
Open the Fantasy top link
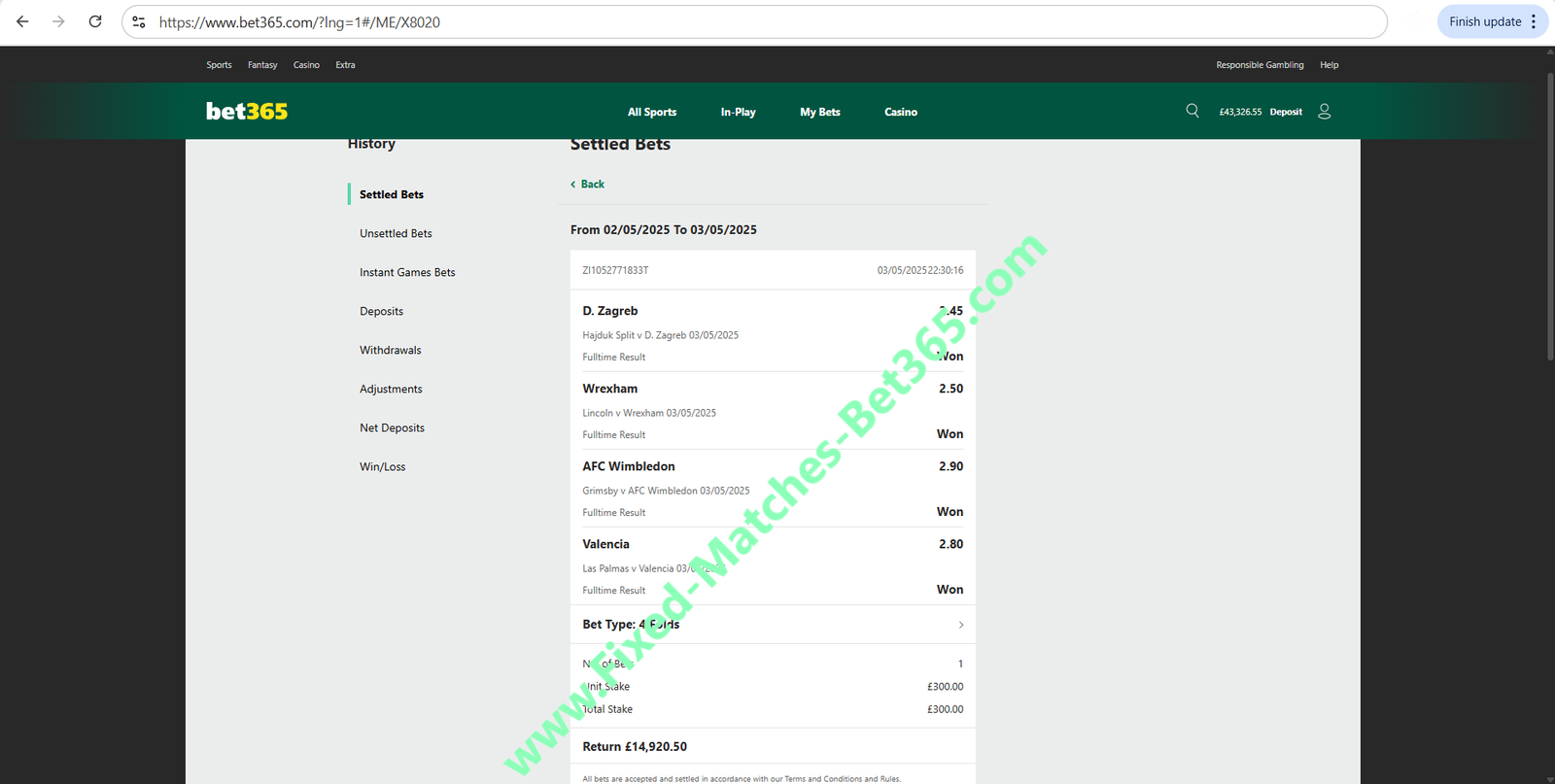[262, 65]
